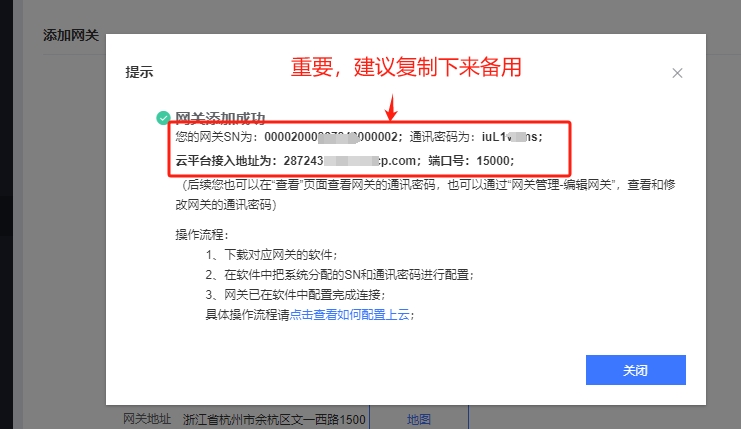This screenshot has height=429, width=741.
Task: Click the 添加网关 page title in the background page
Action: tap(71, 35)
